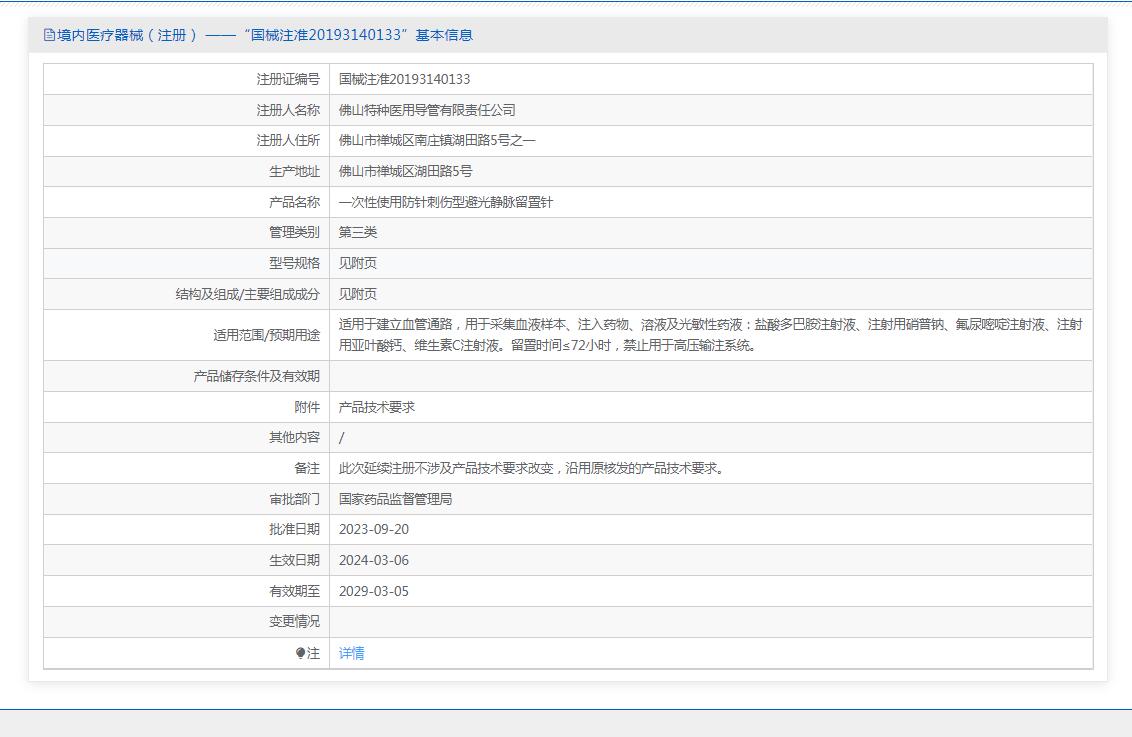
Task: Click the document icon in the header
Action: 49,35
